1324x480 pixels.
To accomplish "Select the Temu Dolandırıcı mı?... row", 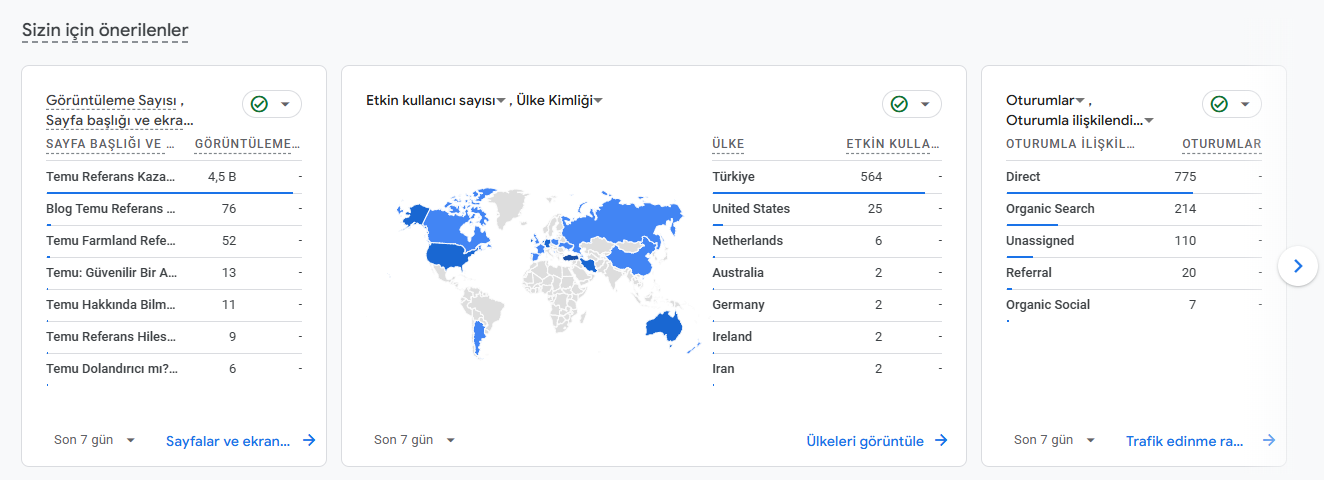I will (x=174, y=369).
